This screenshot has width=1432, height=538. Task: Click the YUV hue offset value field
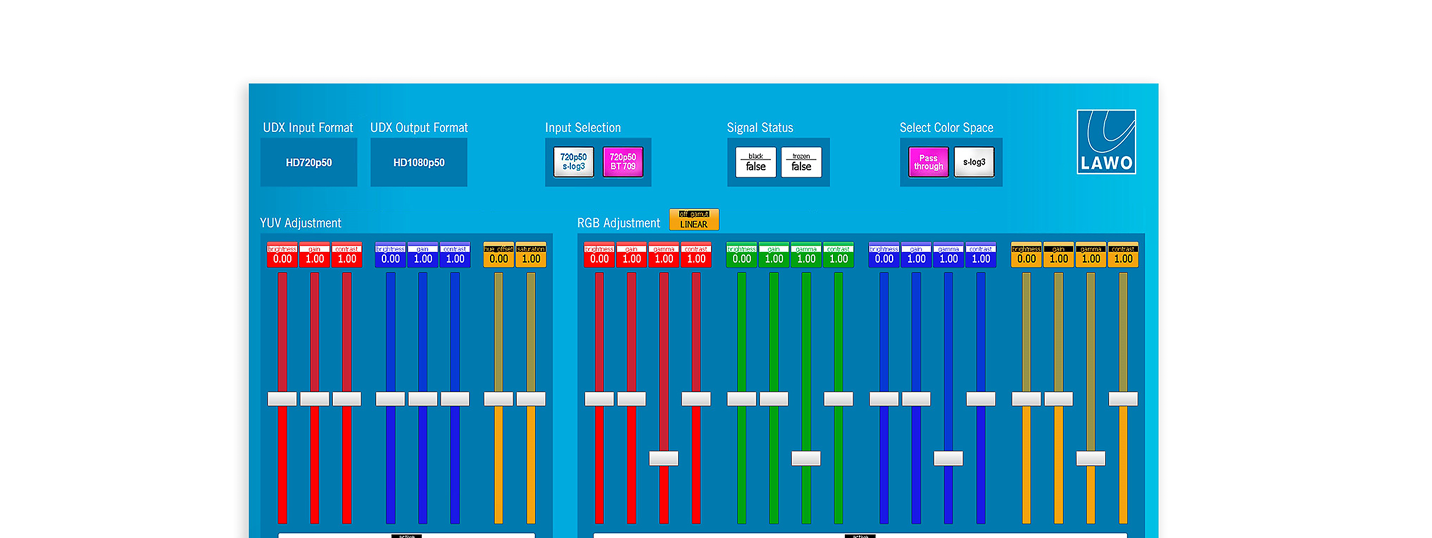pos(498,259)
